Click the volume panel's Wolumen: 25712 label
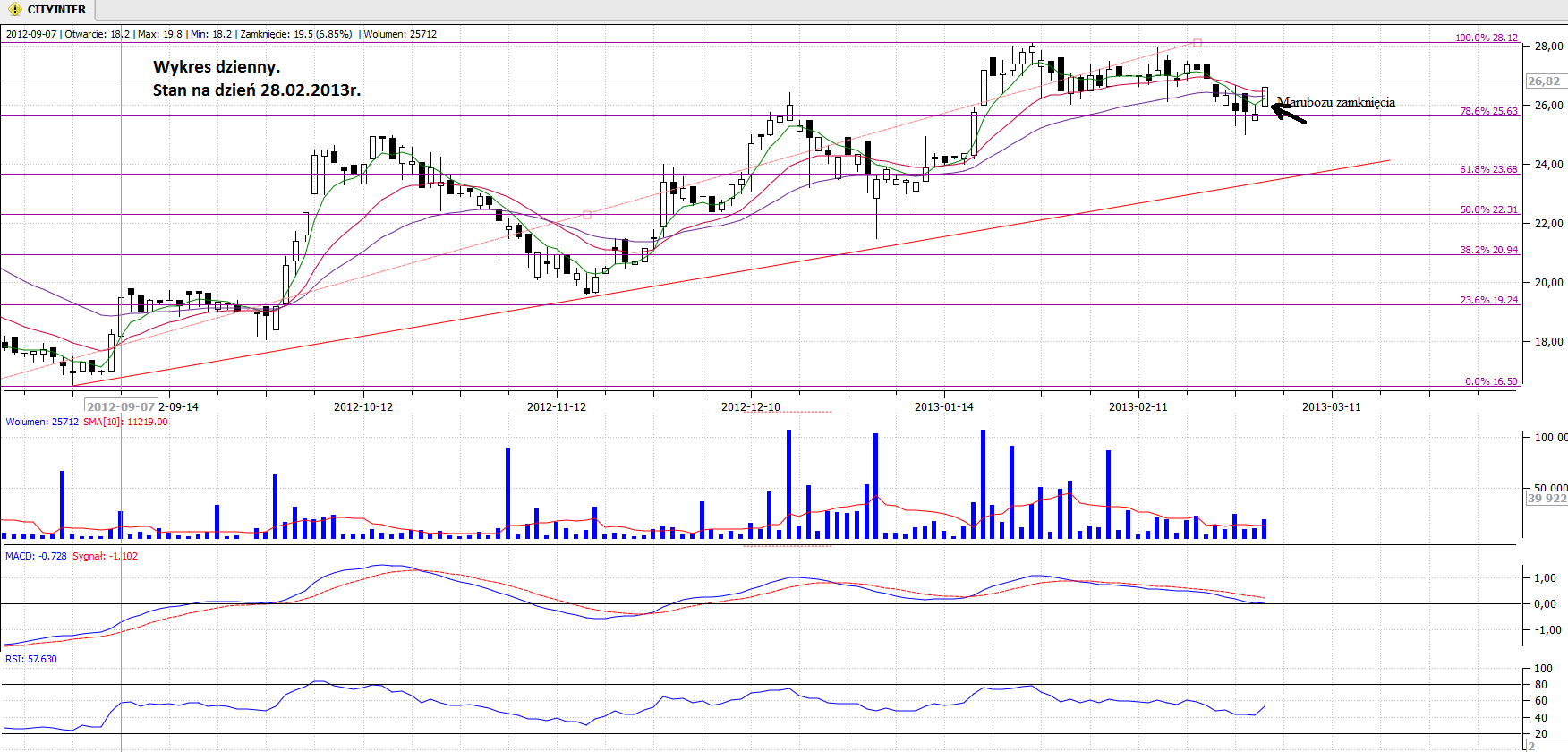 click(42, 422)
